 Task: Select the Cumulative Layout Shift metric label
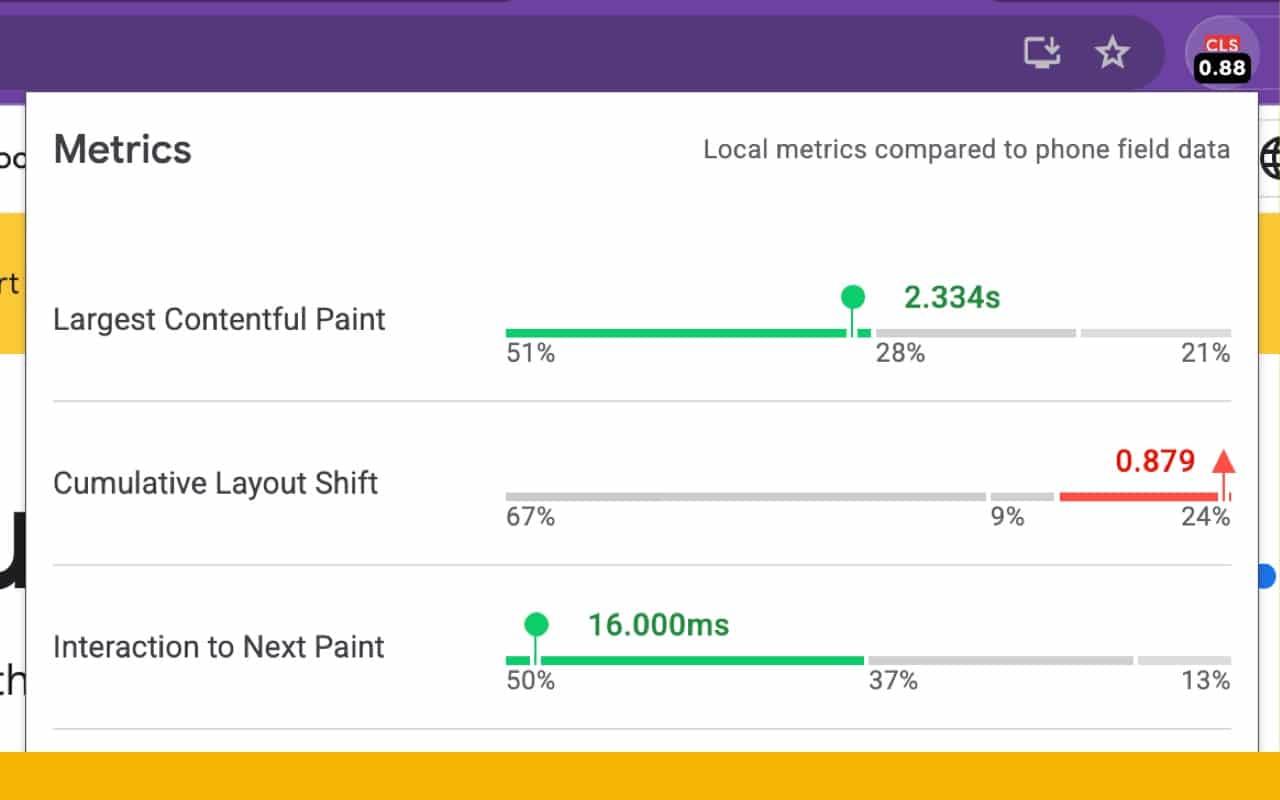coord(216,482)
